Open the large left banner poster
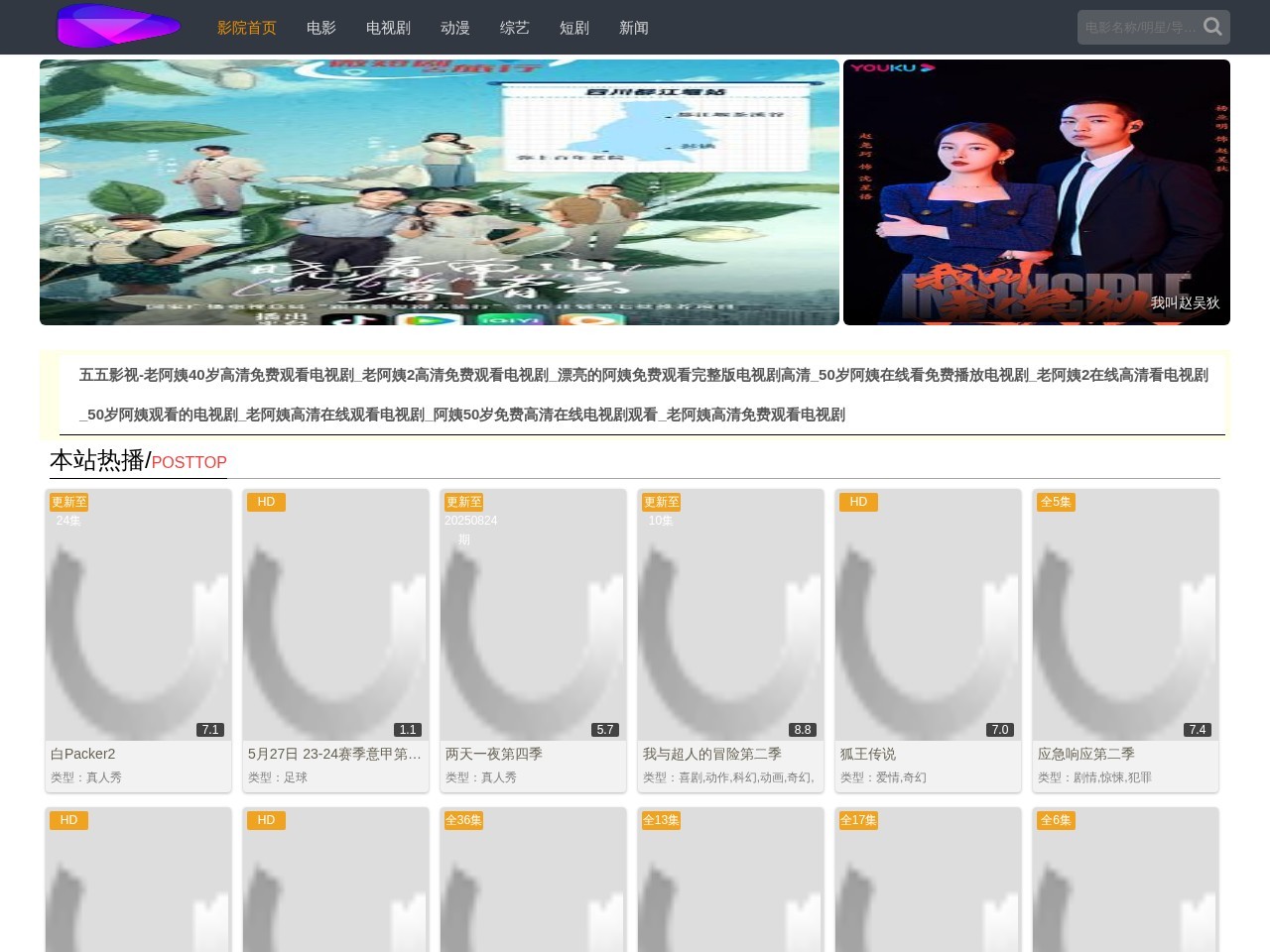 pos(440,192)
